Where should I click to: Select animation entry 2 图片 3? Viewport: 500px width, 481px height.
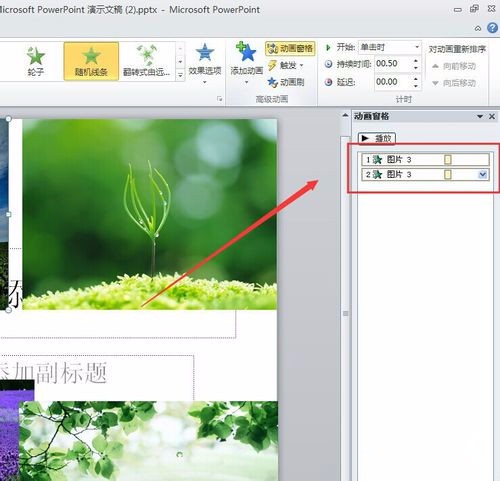pos(425,174)
